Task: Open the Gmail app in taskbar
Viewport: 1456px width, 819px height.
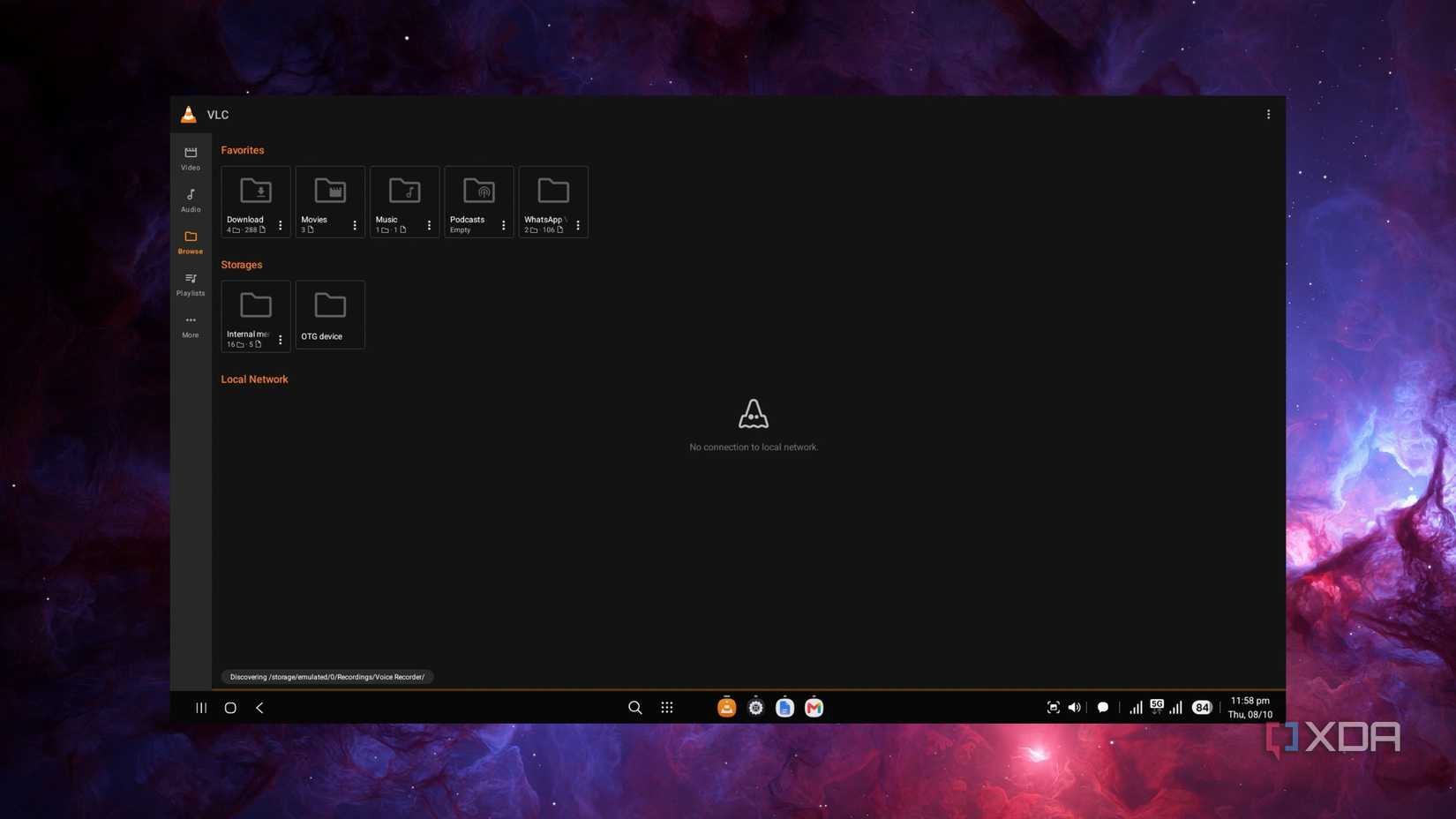Action: pyautogui.click(x=814, y=707)
